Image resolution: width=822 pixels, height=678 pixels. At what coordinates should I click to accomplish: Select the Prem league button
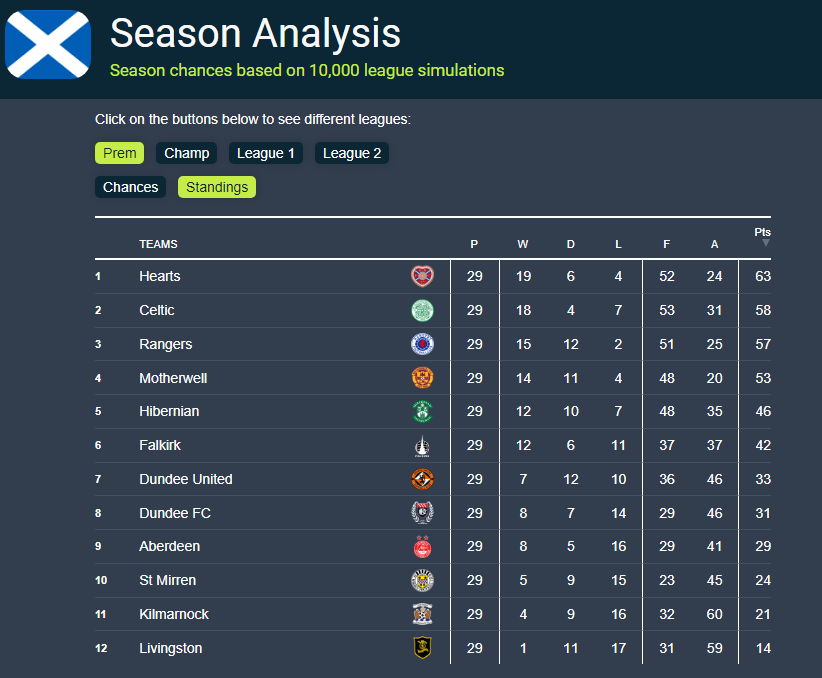(x=120, y=153)
